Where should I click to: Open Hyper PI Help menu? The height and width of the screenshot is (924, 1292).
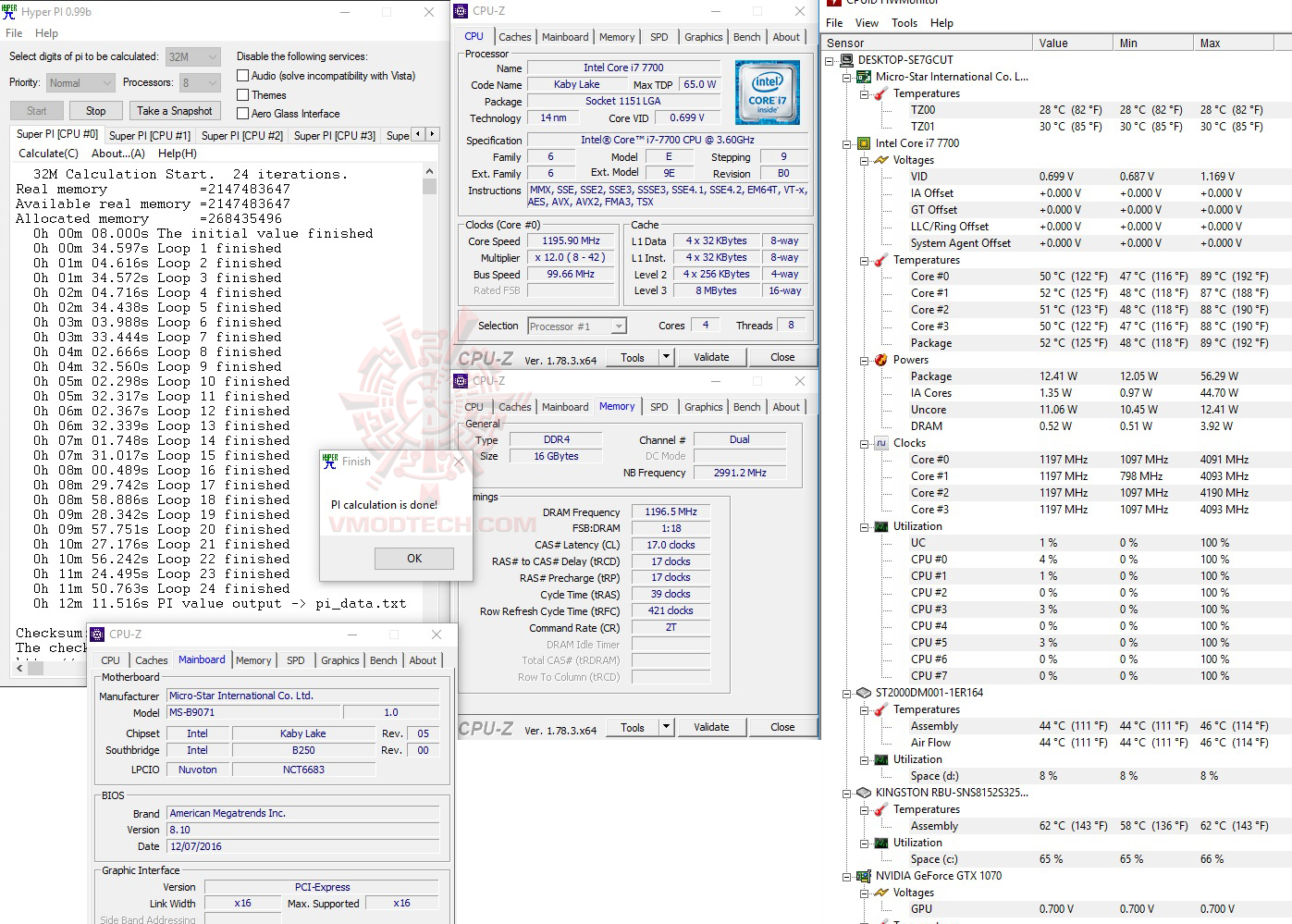(46, 33)
